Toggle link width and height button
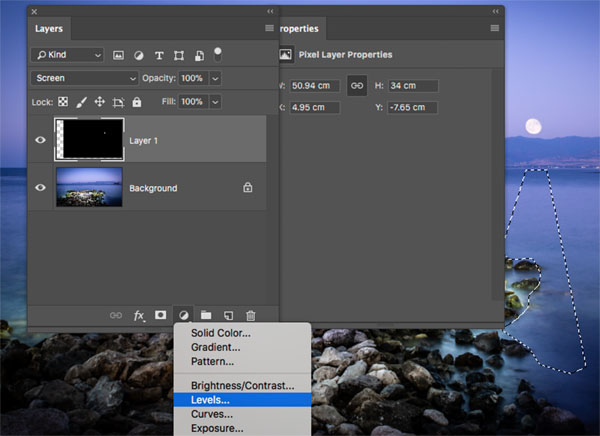600x436 pixels. point(356,87)
